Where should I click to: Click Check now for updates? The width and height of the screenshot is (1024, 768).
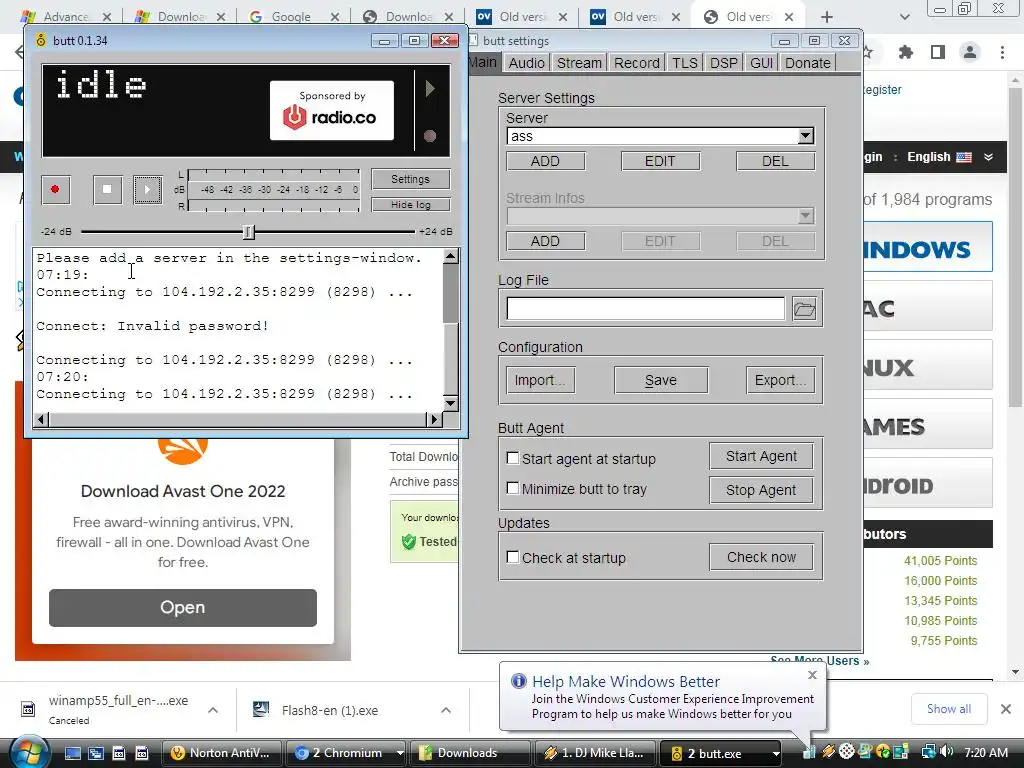[761, 557]
